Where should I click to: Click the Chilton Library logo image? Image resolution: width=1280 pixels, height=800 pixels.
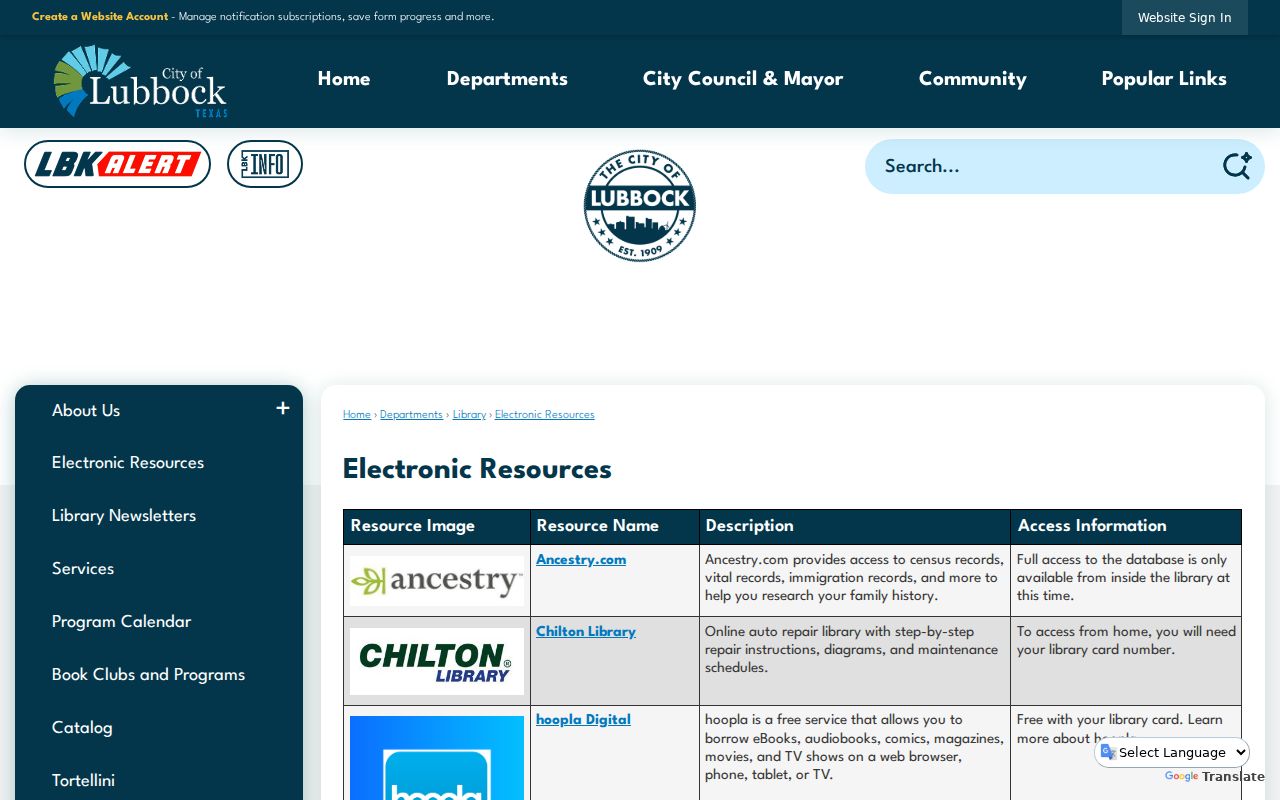437,661
